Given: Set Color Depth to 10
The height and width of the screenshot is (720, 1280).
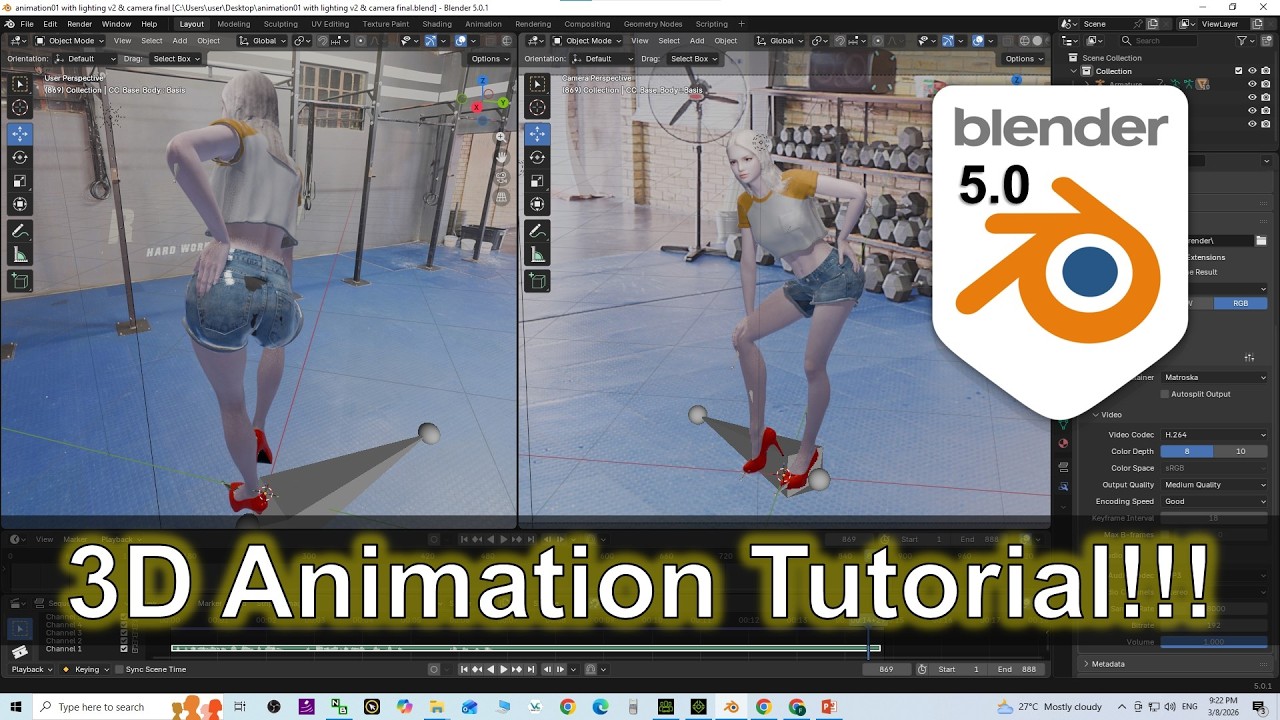Looking at the screenshot, I should point(1241,451).
